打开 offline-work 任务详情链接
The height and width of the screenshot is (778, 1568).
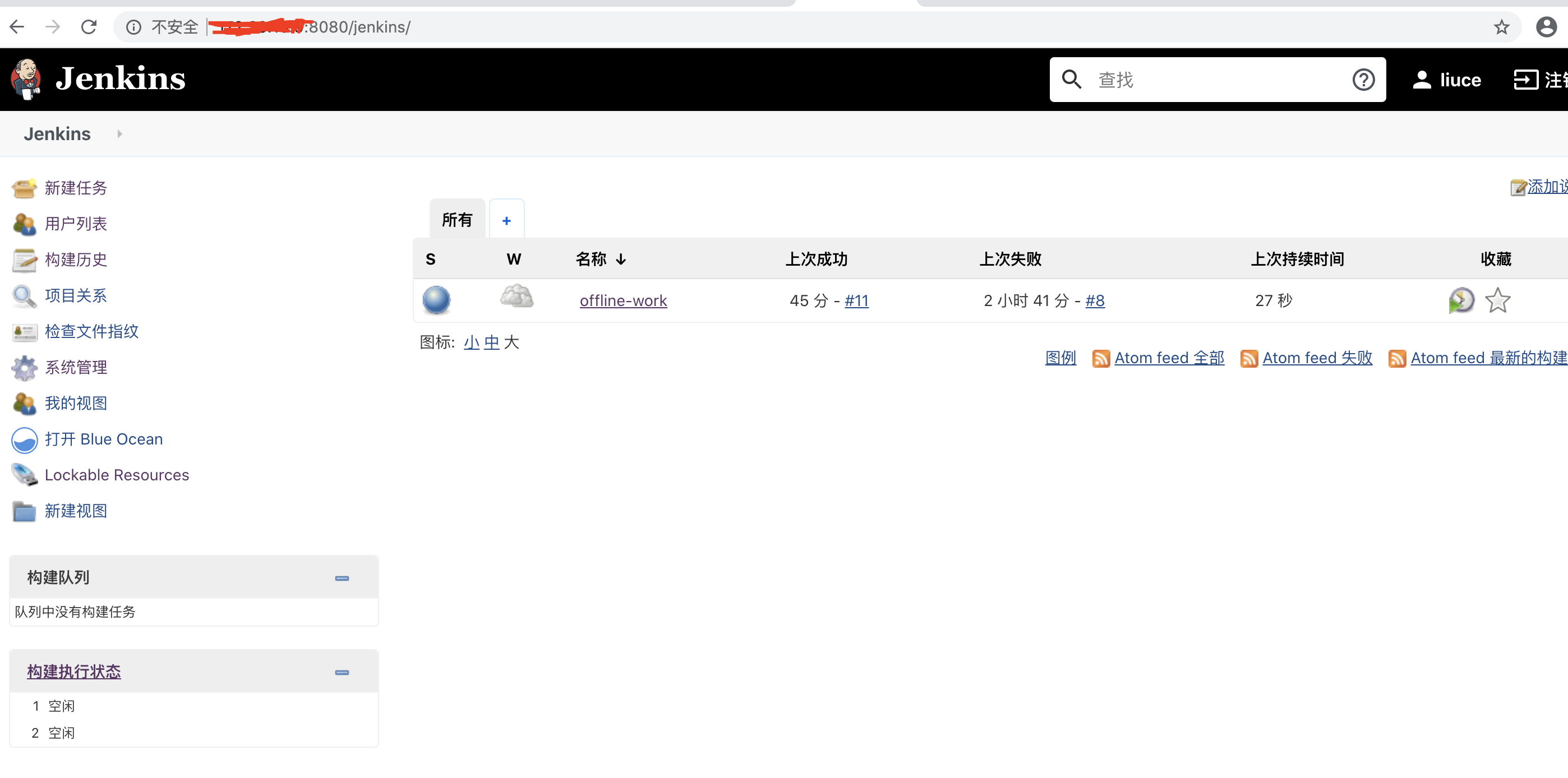622,300
